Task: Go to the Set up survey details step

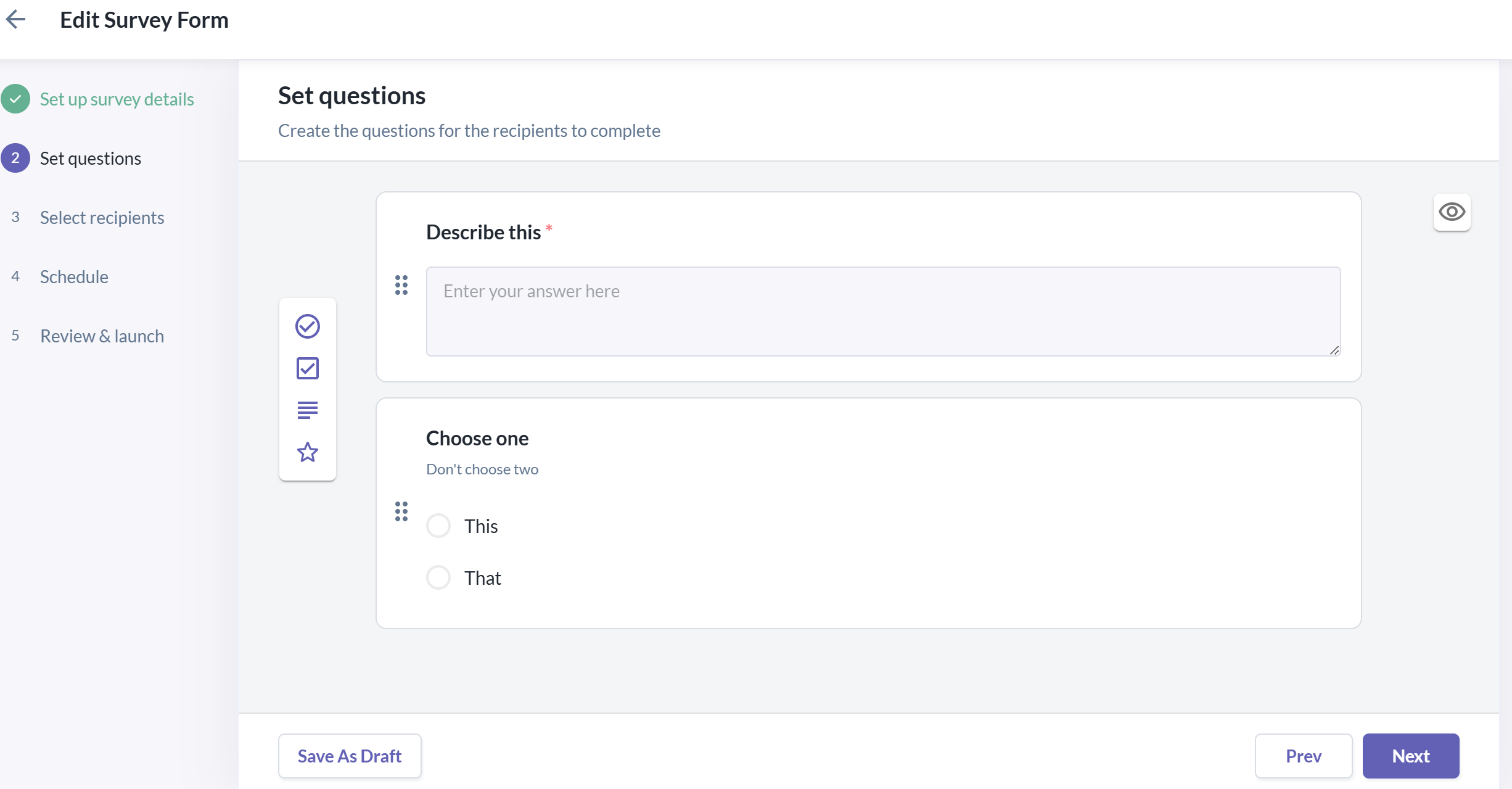Action: tap(117, 99)
